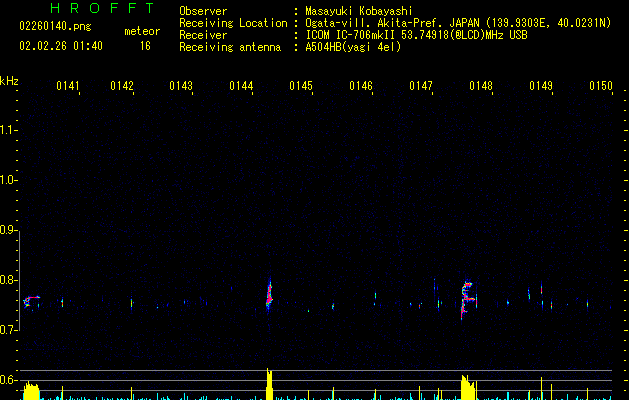
Task: Click the 0.9 frequency axis label
Action: point(8,230)
